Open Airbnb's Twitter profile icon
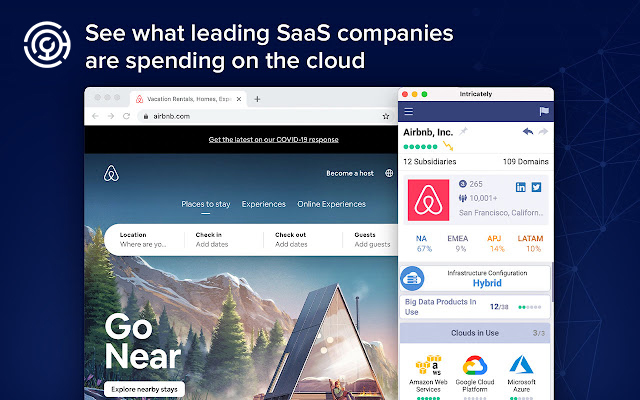Viewport: 640px width, 400px height. click(x=536, y=187)
